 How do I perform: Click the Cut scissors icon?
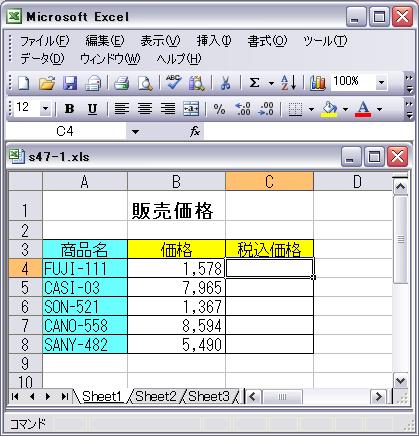pyautogui.click(x=226, y=83)
